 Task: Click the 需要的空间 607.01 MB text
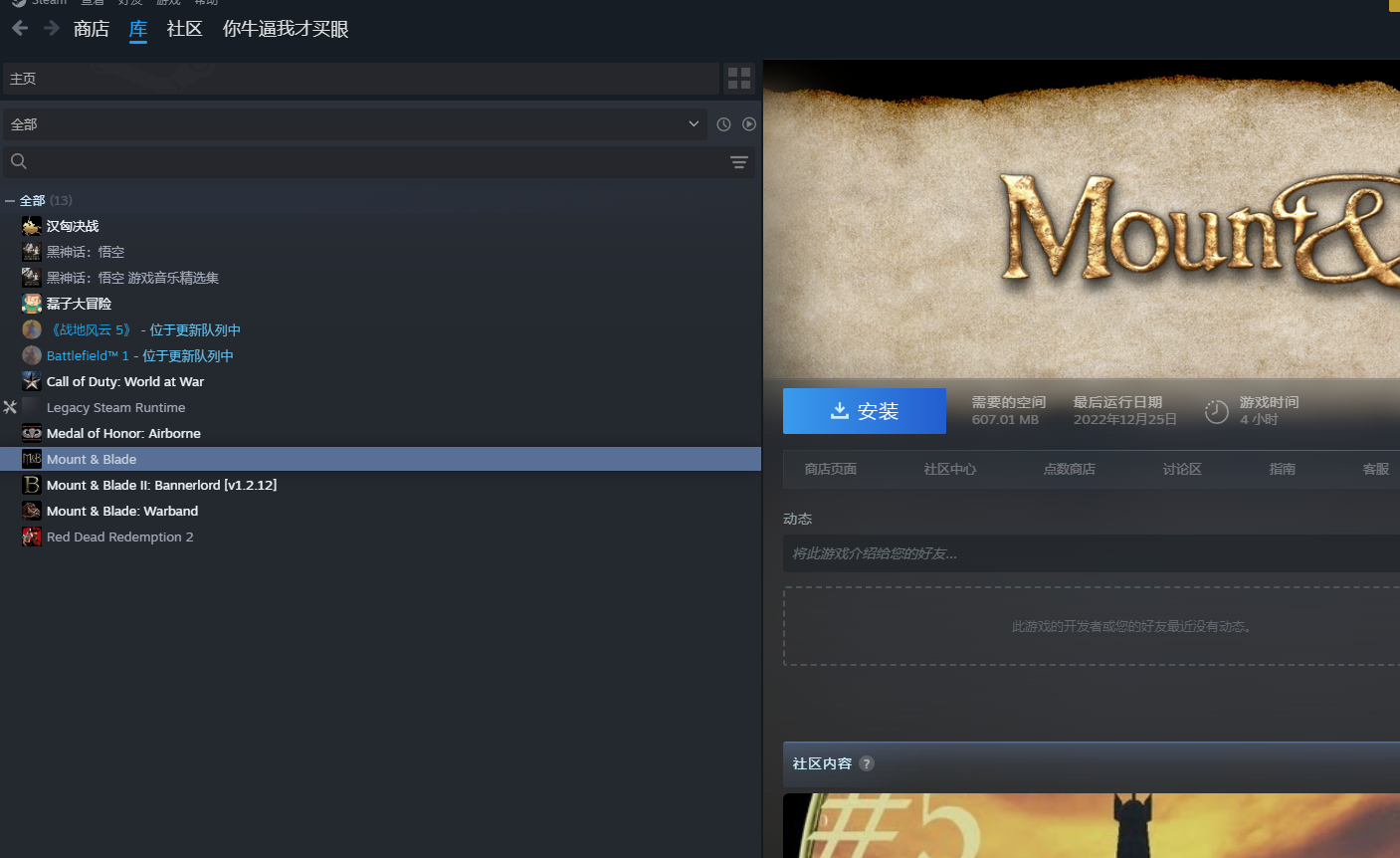pos(1009,410)
